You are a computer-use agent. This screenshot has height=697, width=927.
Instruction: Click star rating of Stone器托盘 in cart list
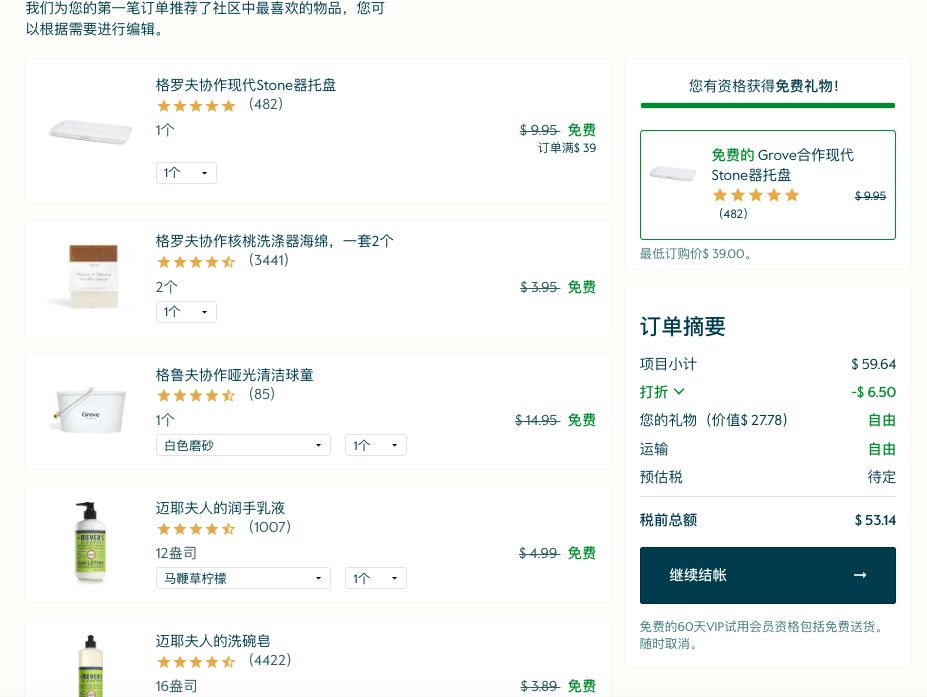tap(196, 106)
